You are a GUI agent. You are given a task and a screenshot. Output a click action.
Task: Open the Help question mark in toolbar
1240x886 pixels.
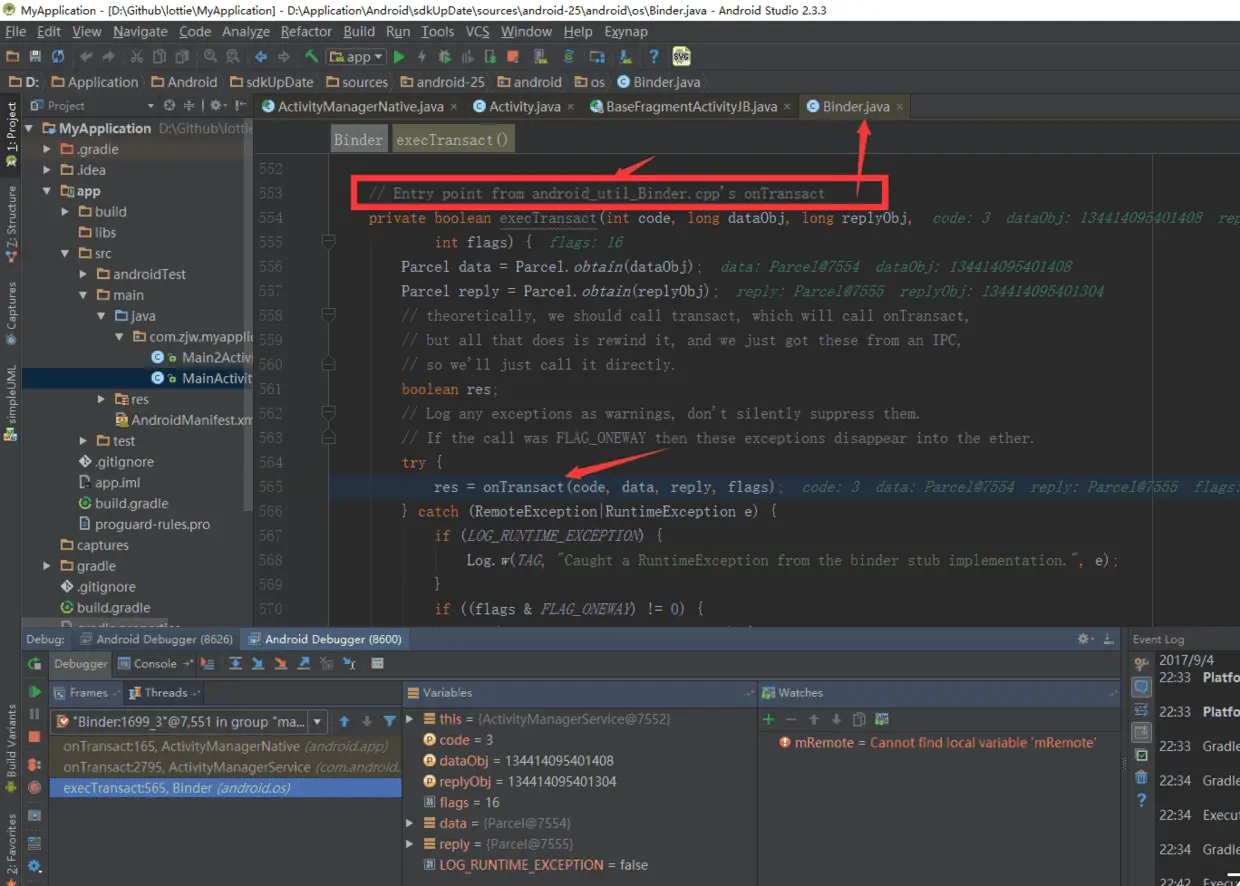pyautogui.click(x=654, y=57)
